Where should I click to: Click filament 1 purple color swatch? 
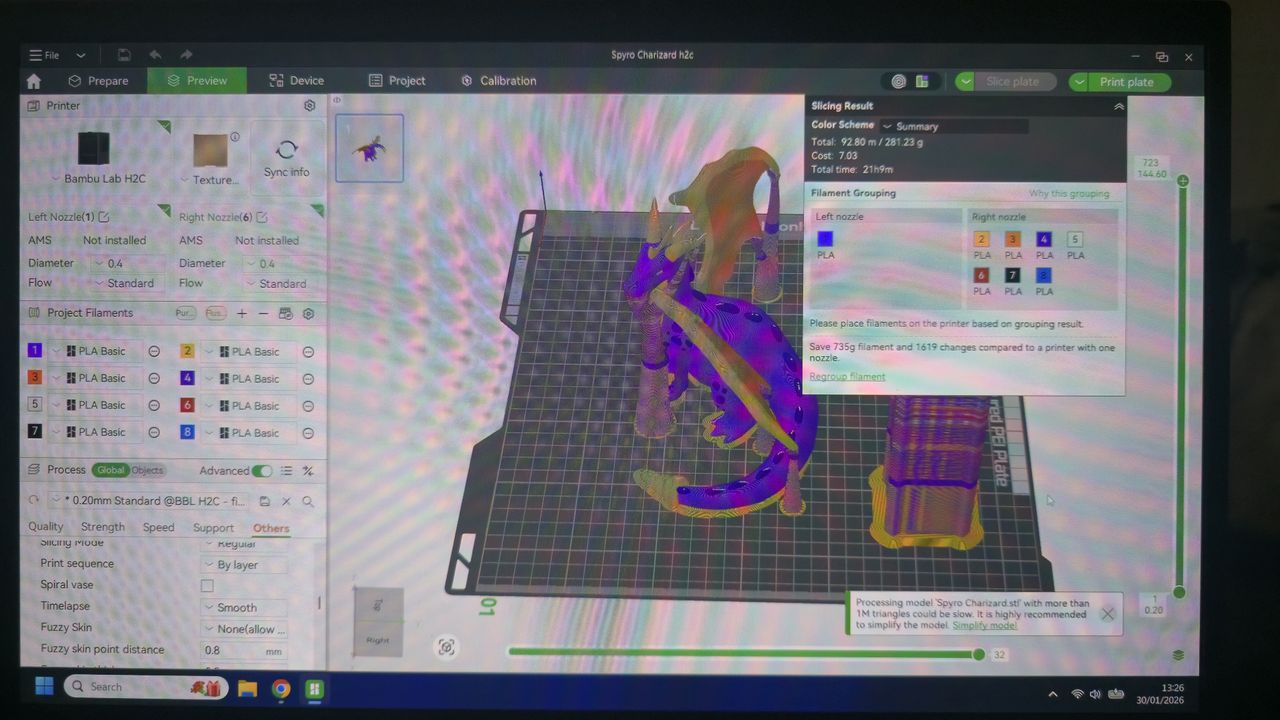35,350
